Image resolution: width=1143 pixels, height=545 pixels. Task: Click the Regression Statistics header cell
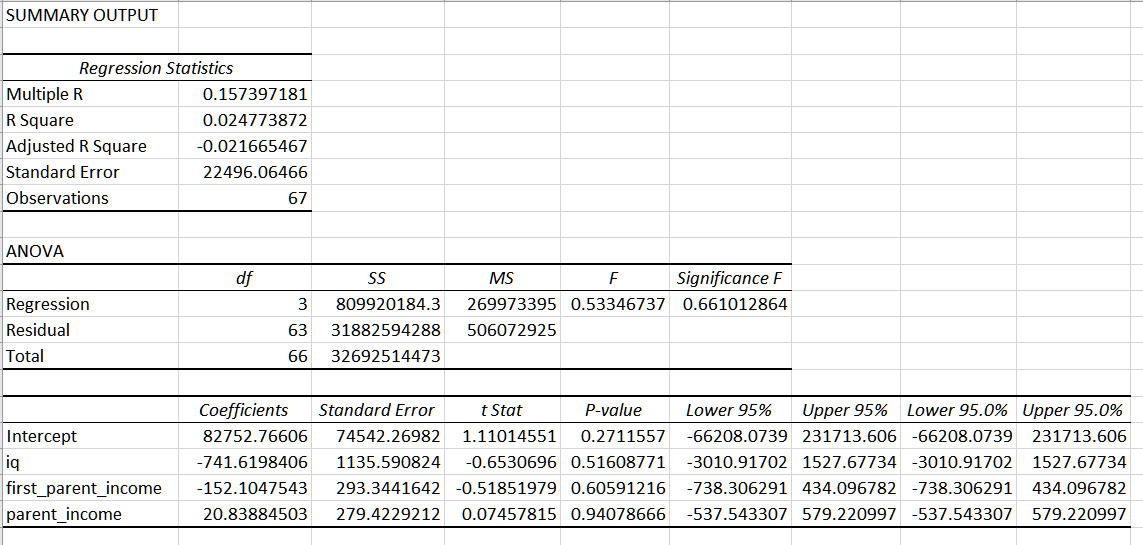point(156,68)
